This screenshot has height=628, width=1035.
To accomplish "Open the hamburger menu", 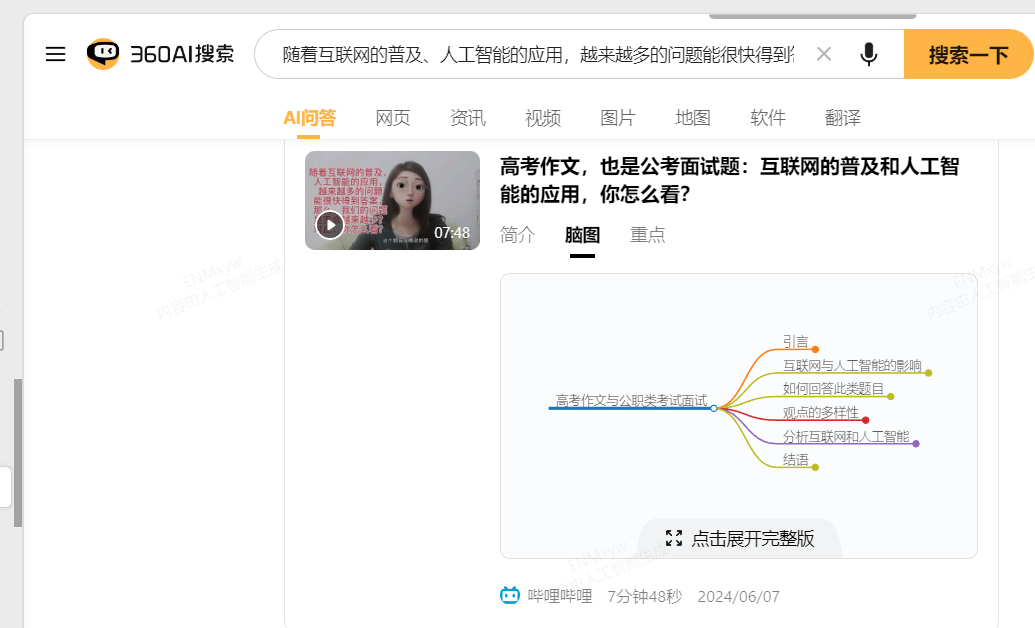I will (55, 54).
